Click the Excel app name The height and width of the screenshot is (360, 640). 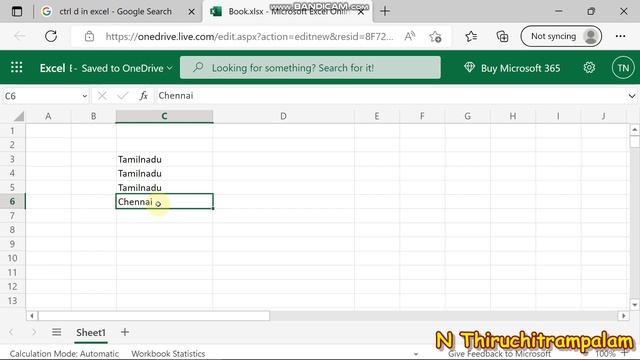pos(52,68)
